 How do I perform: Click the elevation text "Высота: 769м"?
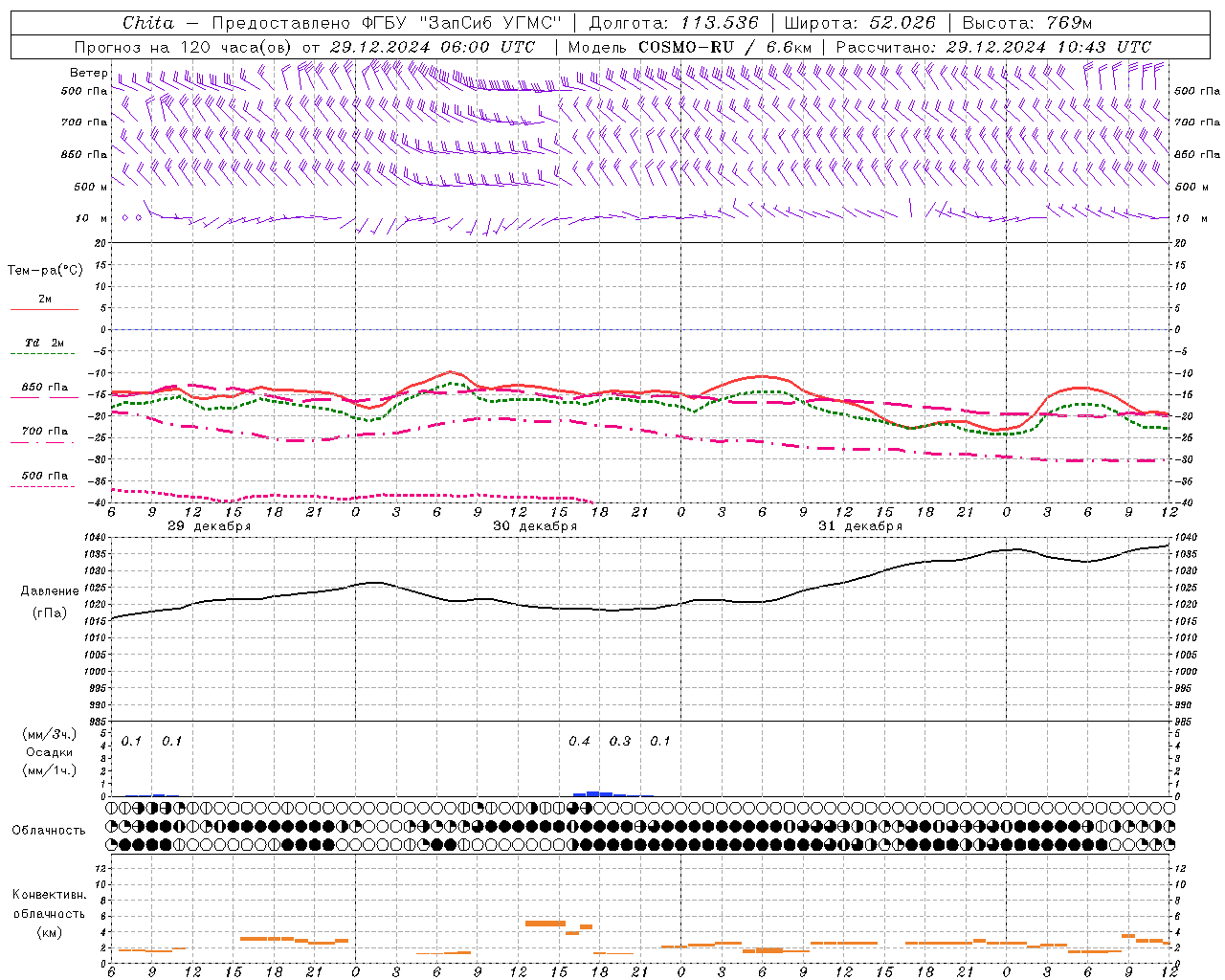[1027, 23]
